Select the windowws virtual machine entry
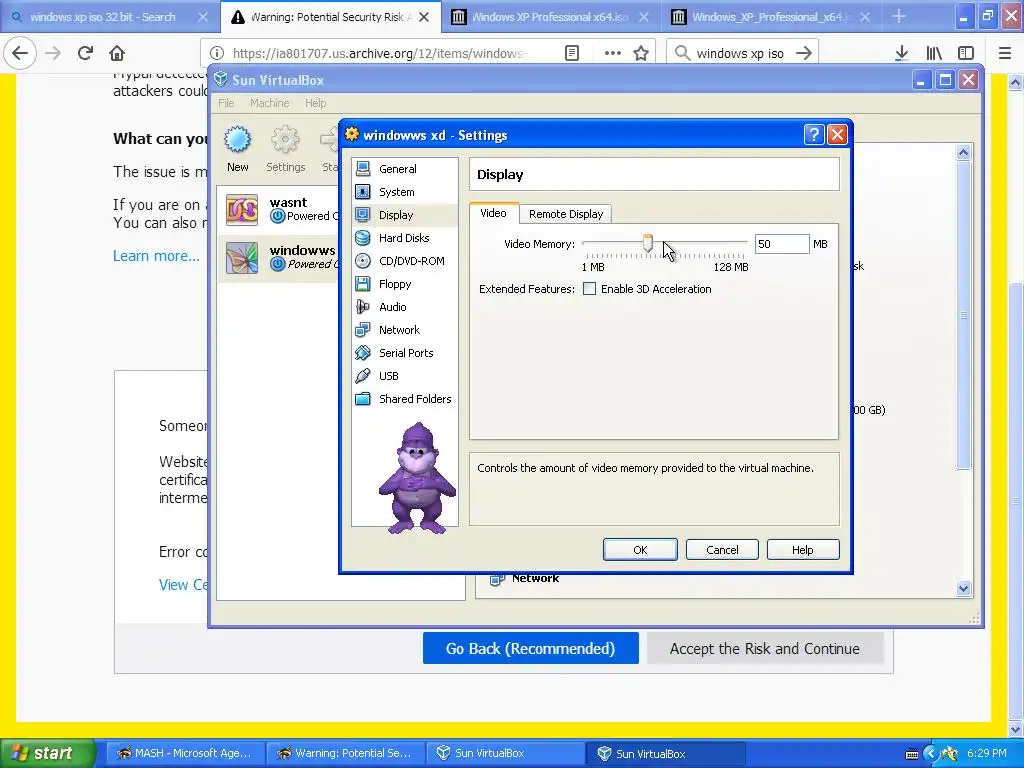The height and width of the screenshot is (768, 1024). [x=280, y=257]
